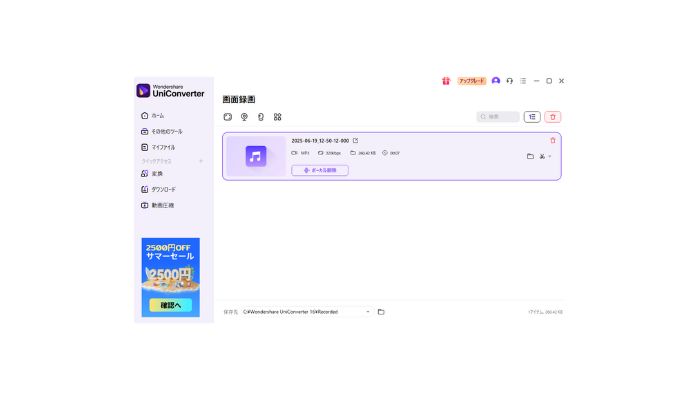Viewport: 700px width, 400px height.
Task: Select recording name 2025-06-19_12-50-12-000
Action: pos(320,141)
